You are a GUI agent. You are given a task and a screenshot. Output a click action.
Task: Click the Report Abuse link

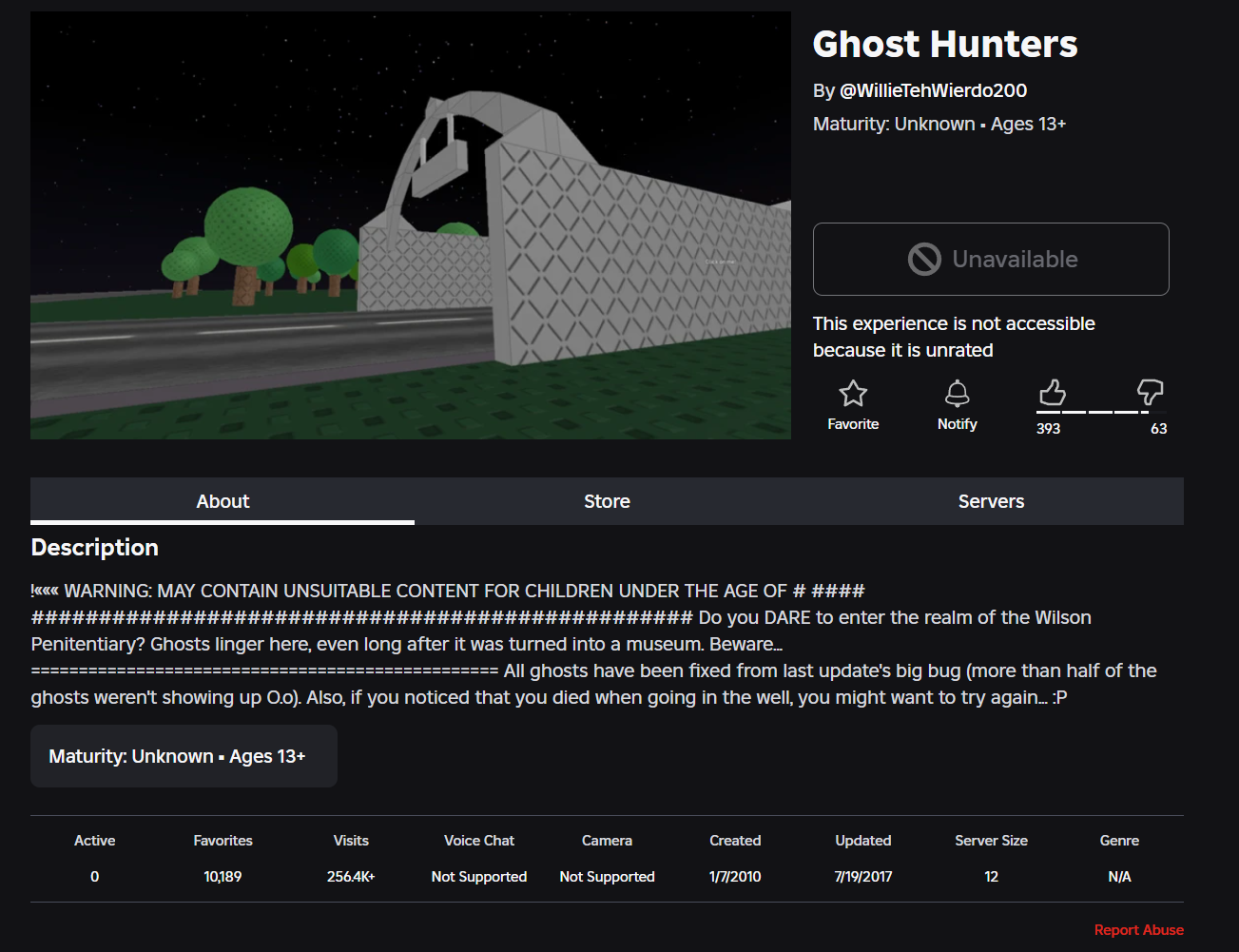1138,930
